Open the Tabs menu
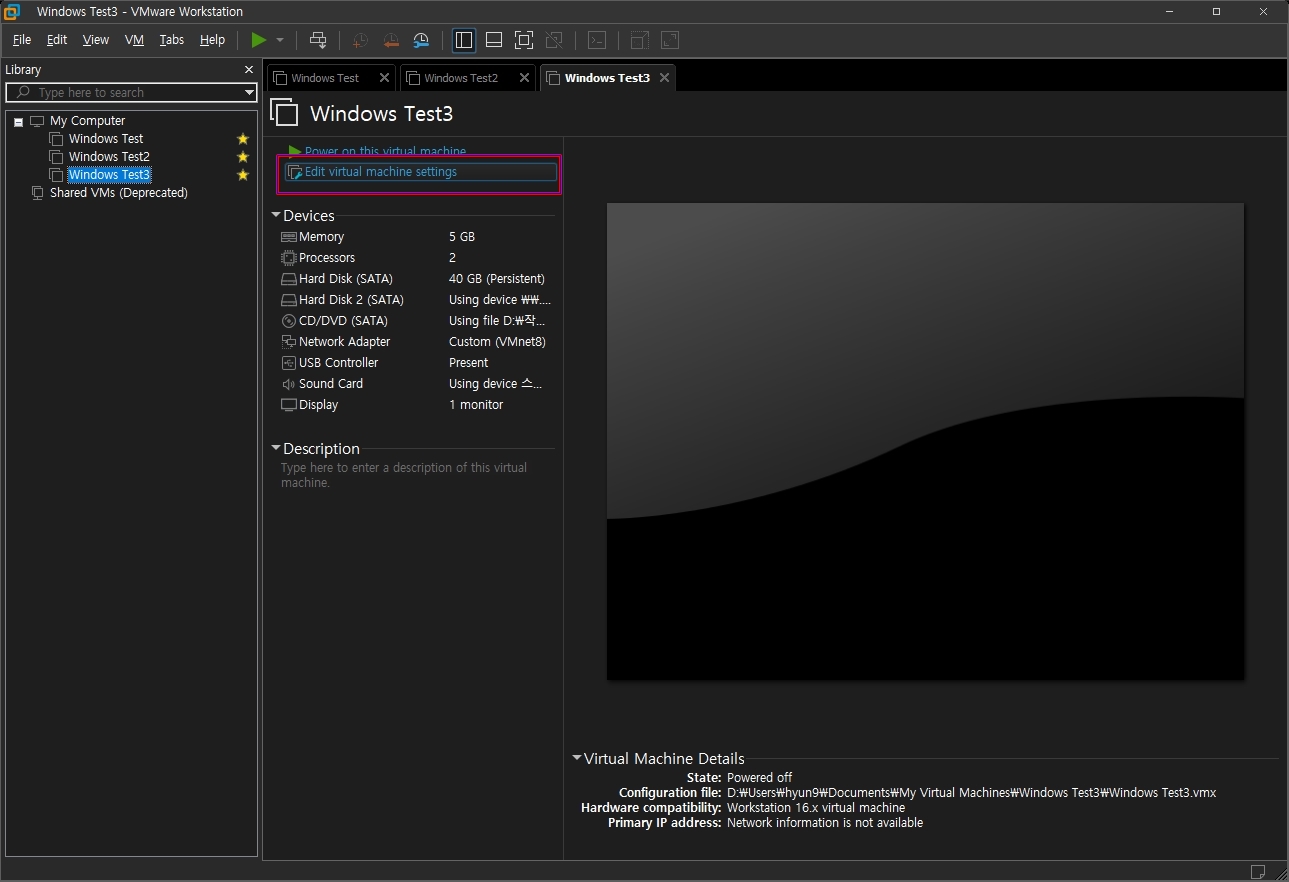This screenshot has height=882, width=1289. [172, 40]
